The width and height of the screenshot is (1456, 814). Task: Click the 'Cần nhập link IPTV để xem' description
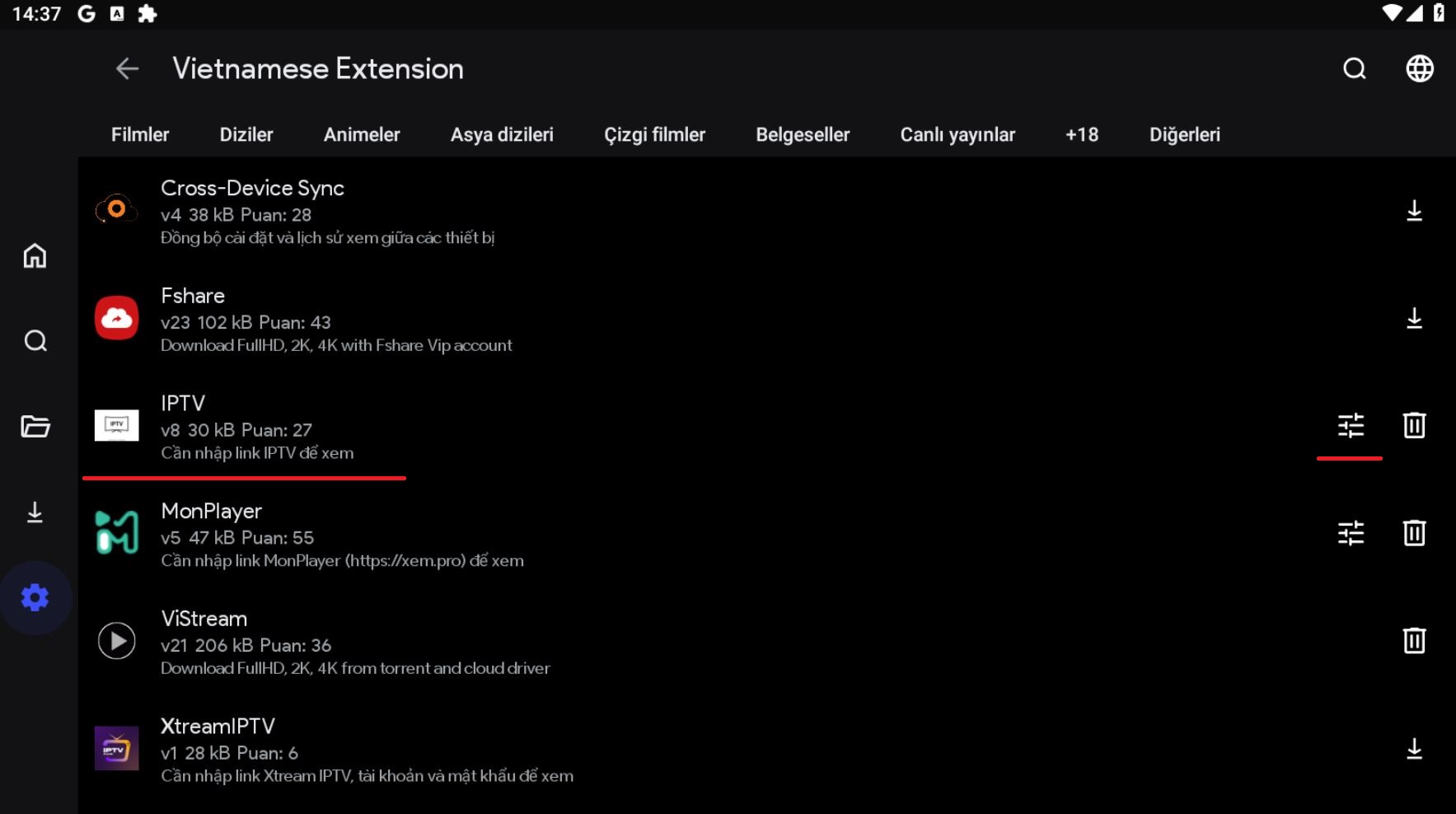pos(257,453)
